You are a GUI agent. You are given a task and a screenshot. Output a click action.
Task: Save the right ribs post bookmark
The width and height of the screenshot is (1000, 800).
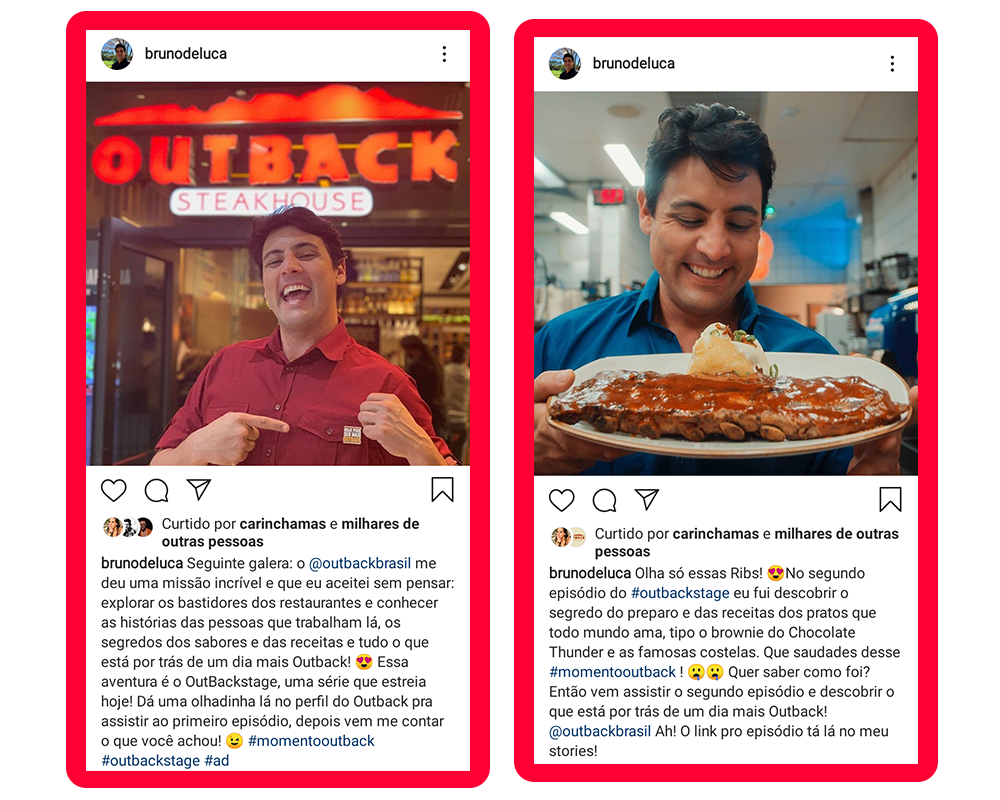pos(890,500)
